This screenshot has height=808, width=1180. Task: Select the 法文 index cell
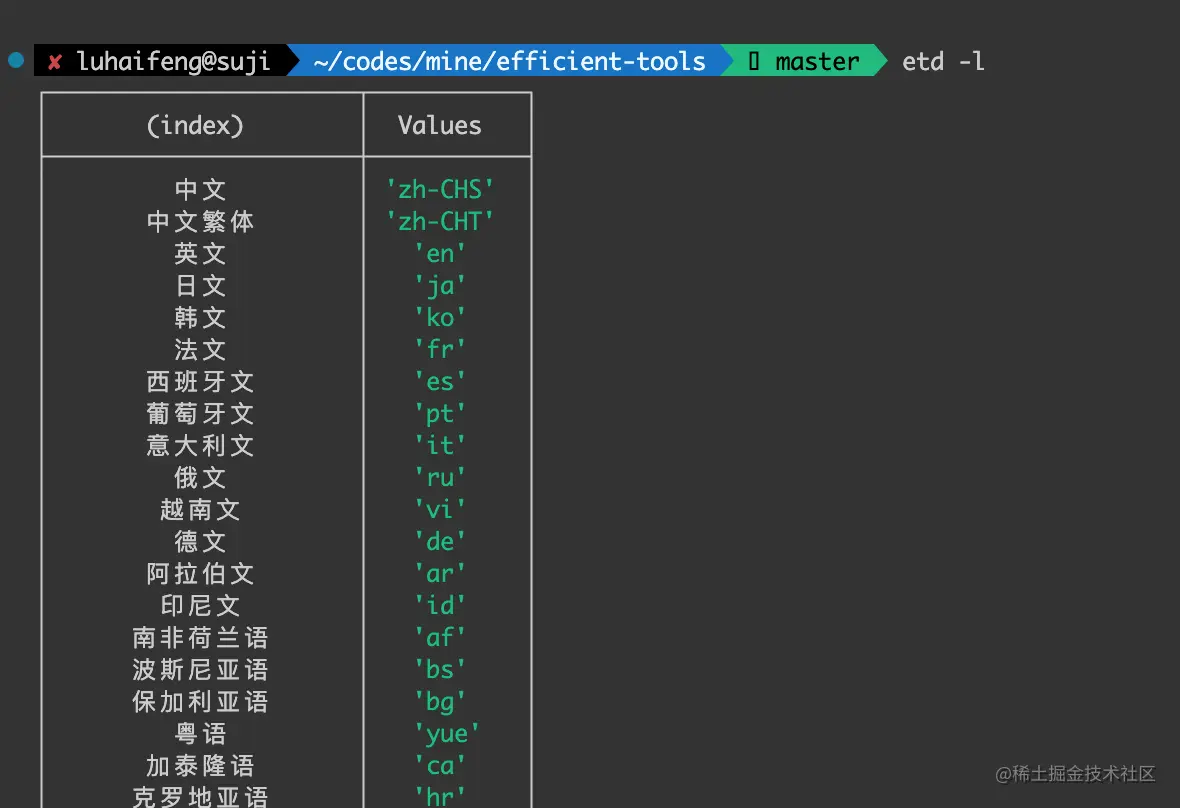pyautogui.click(x=200, y=349)
